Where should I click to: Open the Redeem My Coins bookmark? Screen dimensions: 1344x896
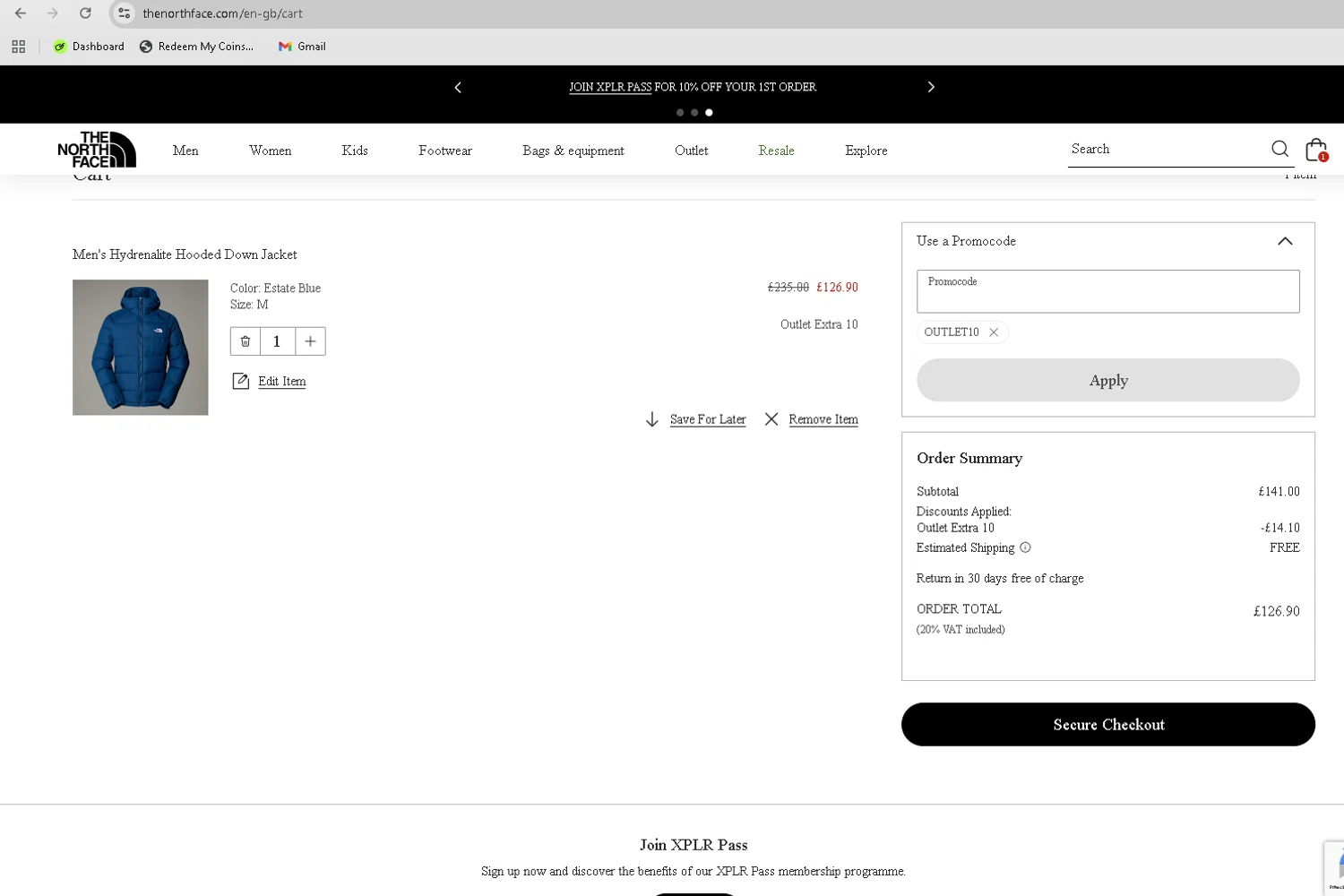197,47
